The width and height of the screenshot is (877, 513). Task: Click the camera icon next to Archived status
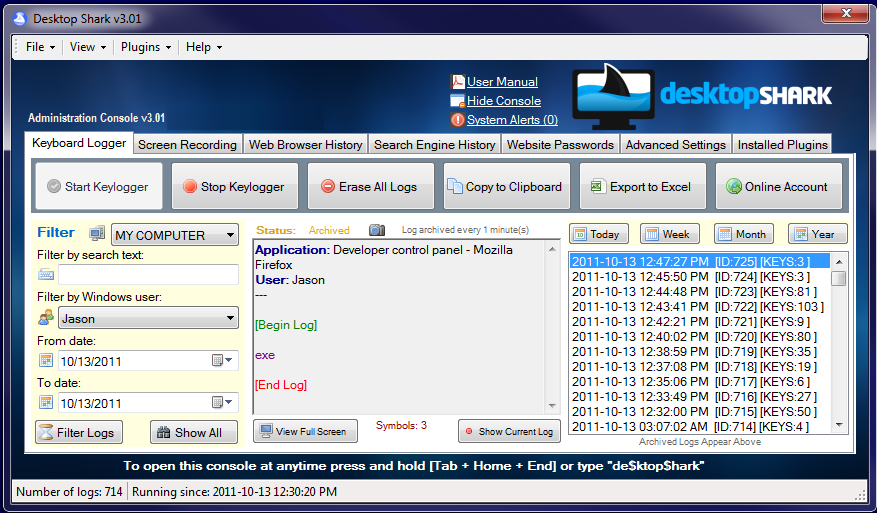377,230
